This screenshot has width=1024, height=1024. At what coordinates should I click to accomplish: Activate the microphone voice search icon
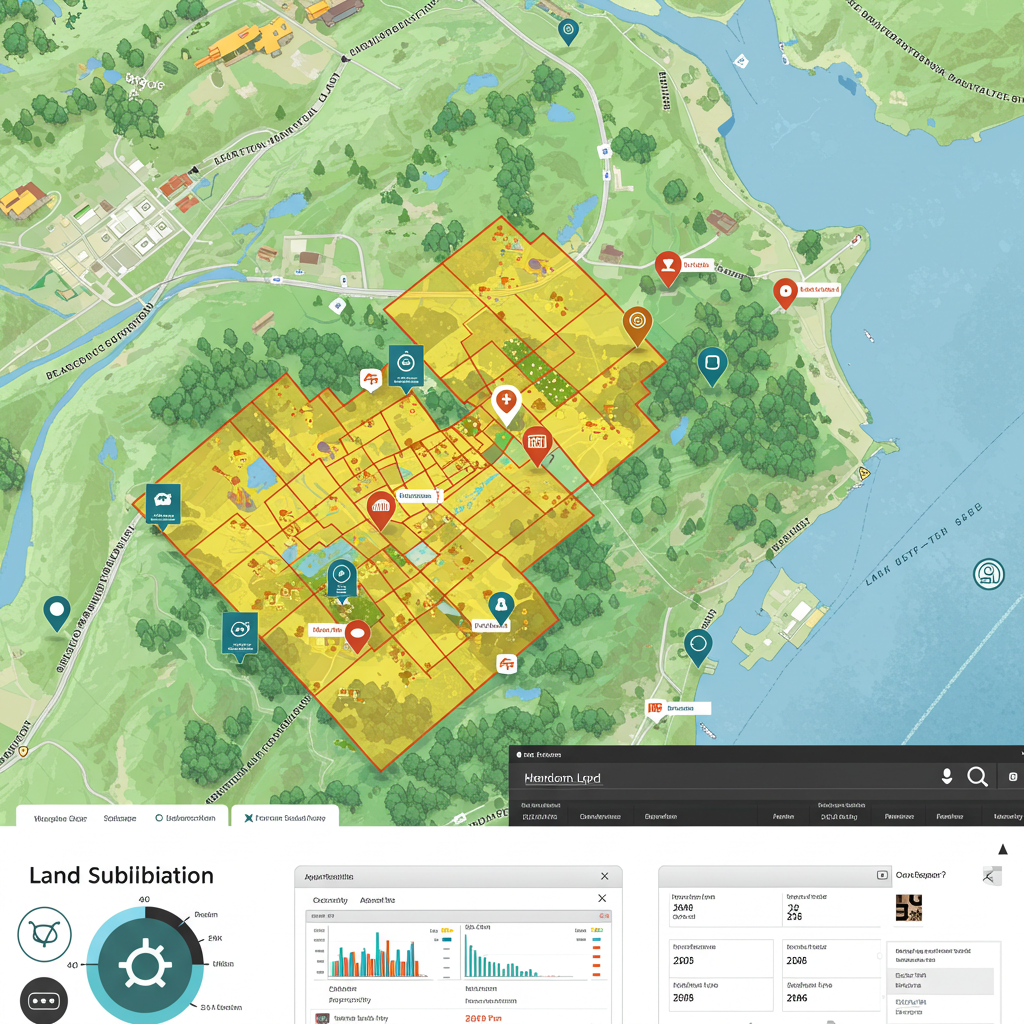[x=946, y=776]
